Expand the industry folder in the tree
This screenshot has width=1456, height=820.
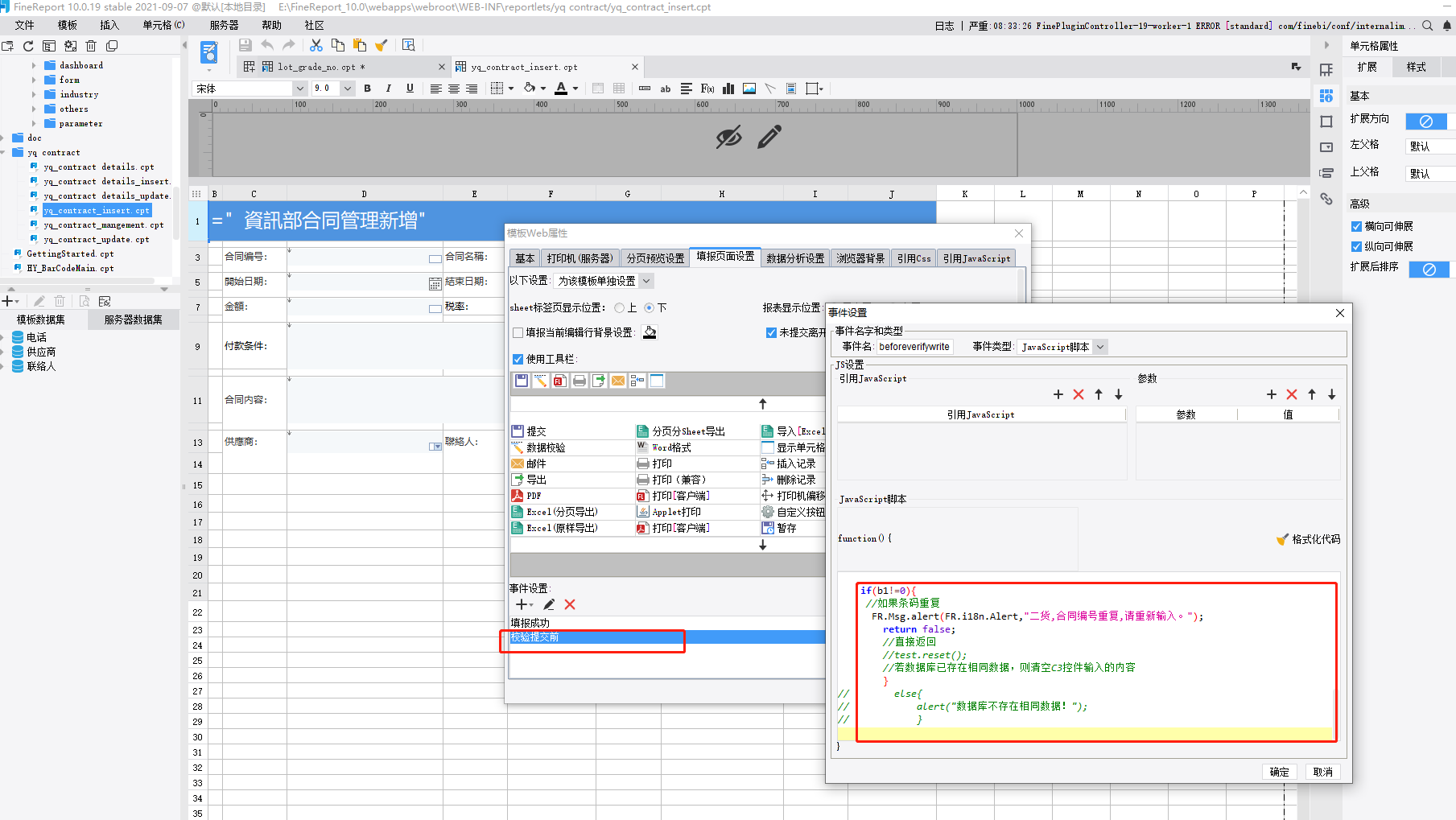pos(34,94)
